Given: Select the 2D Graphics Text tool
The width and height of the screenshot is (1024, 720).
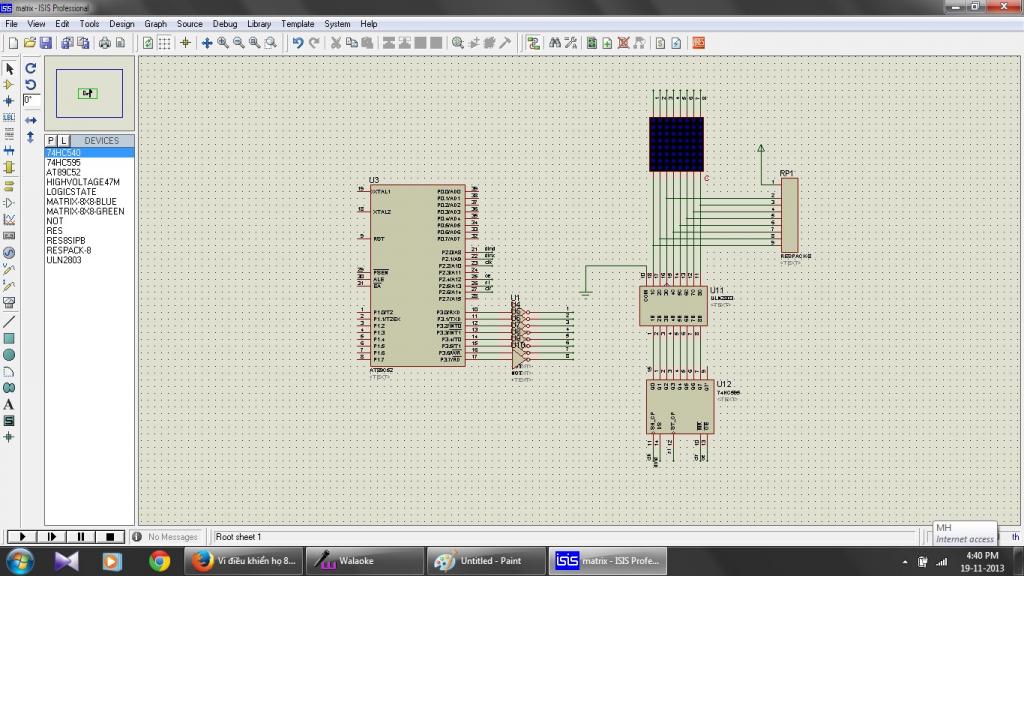Looking at the screenshot, I should (x=9, y=405).
